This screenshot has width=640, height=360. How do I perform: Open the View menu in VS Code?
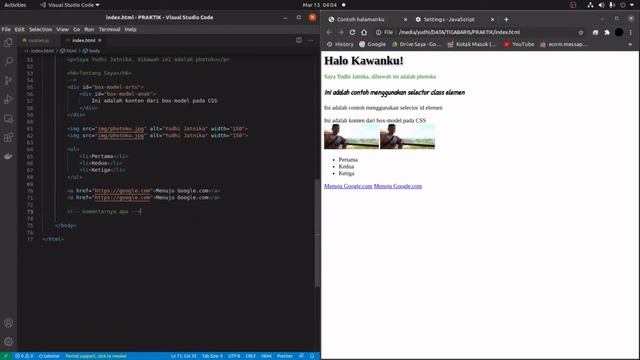coord(62,29)
